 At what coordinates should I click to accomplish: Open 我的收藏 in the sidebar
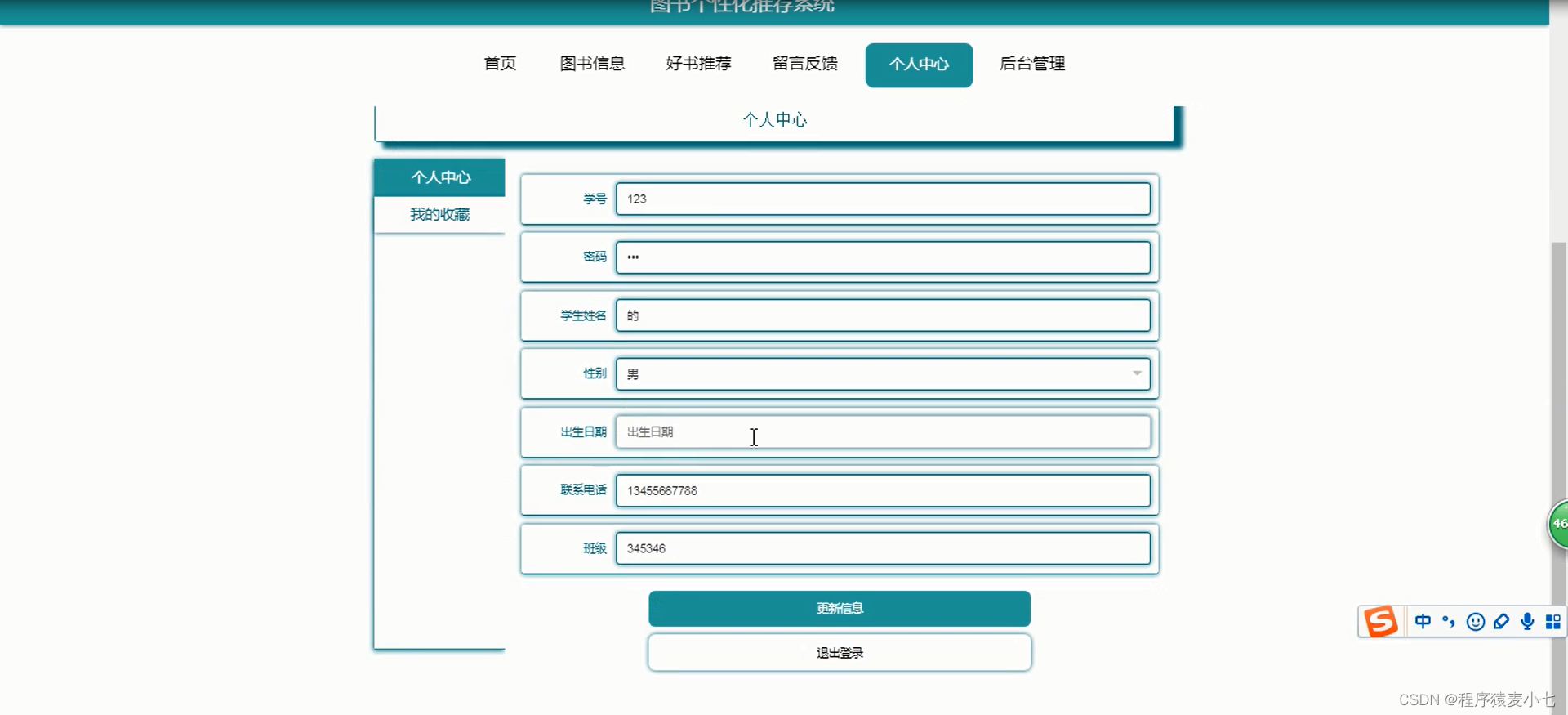[x=440, y=214]
